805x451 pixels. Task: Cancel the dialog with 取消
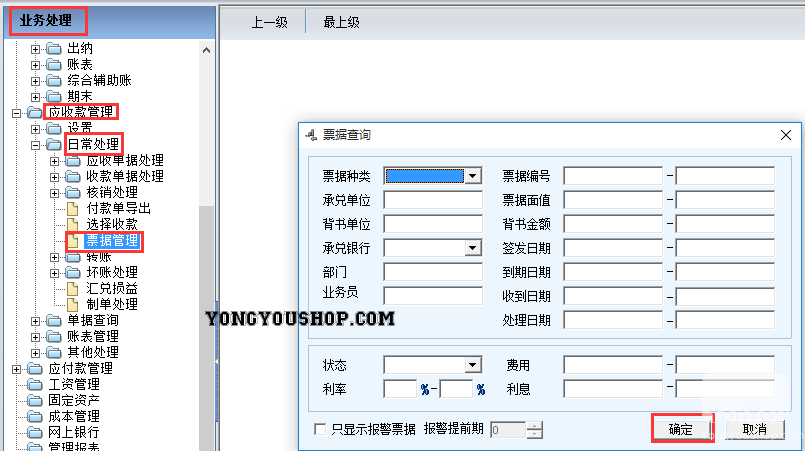[x=755, y=429]
